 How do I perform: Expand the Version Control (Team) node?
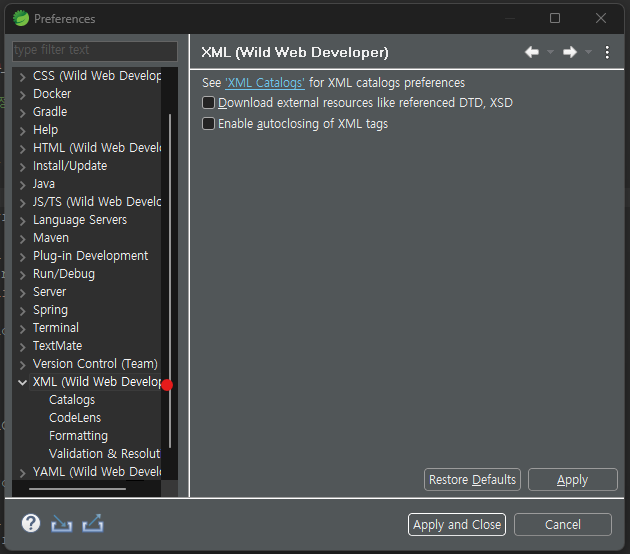click(23, 364)
